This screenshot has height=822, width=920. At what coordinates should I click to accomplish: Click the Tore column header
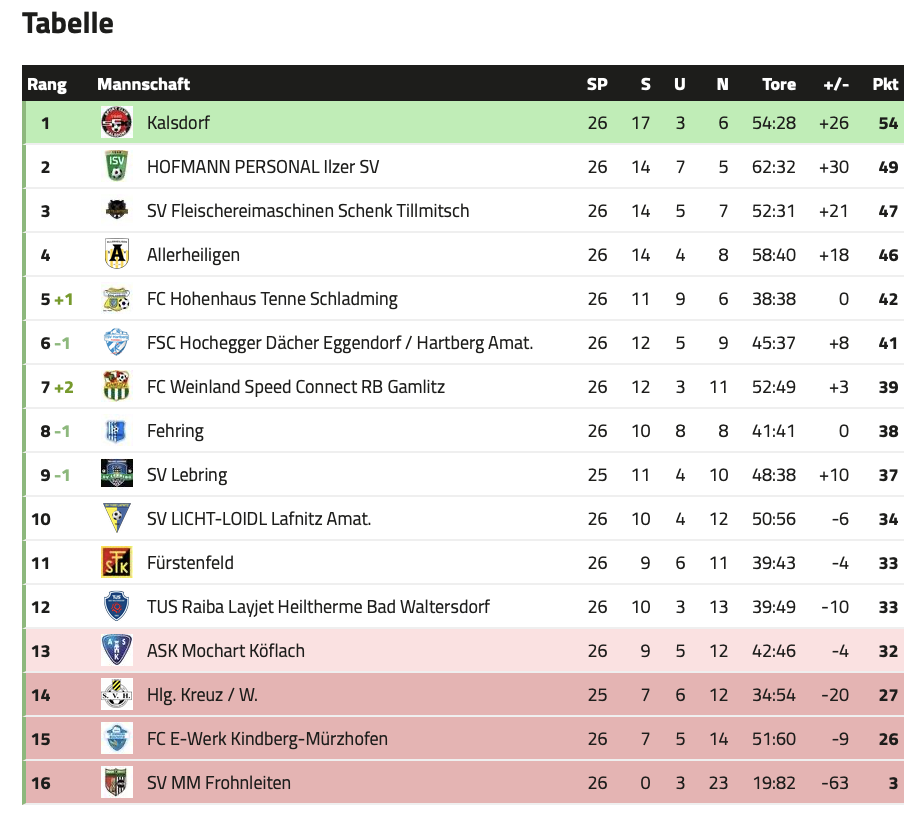click(779, 84)
